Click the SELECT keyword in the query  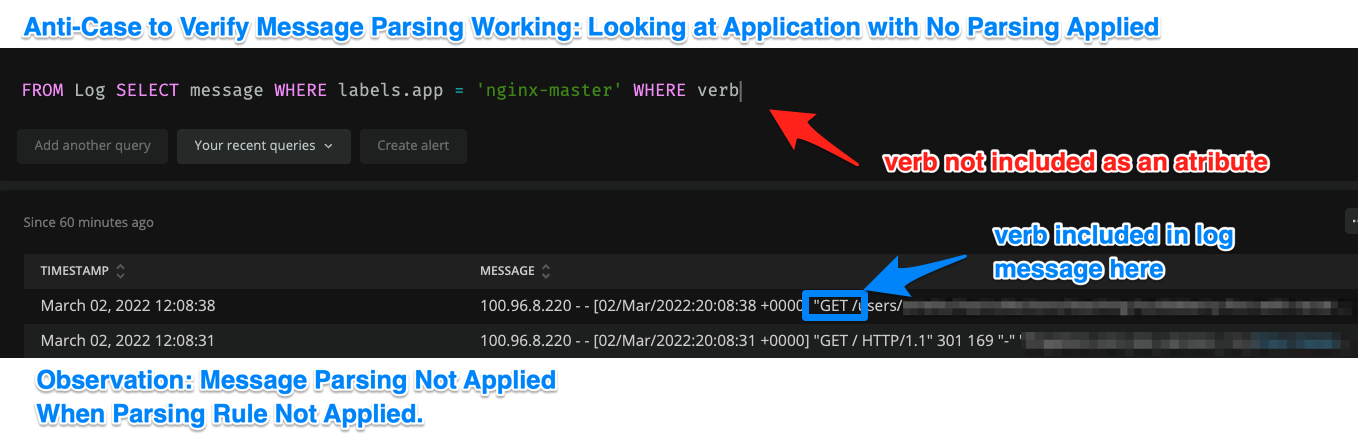[x=147, y=91]
